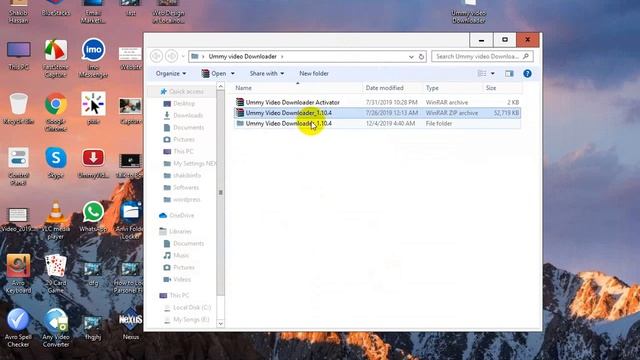Open Anvi Folder Locker desktop icon
Screen dimensions: 640x360
point(131,220)
